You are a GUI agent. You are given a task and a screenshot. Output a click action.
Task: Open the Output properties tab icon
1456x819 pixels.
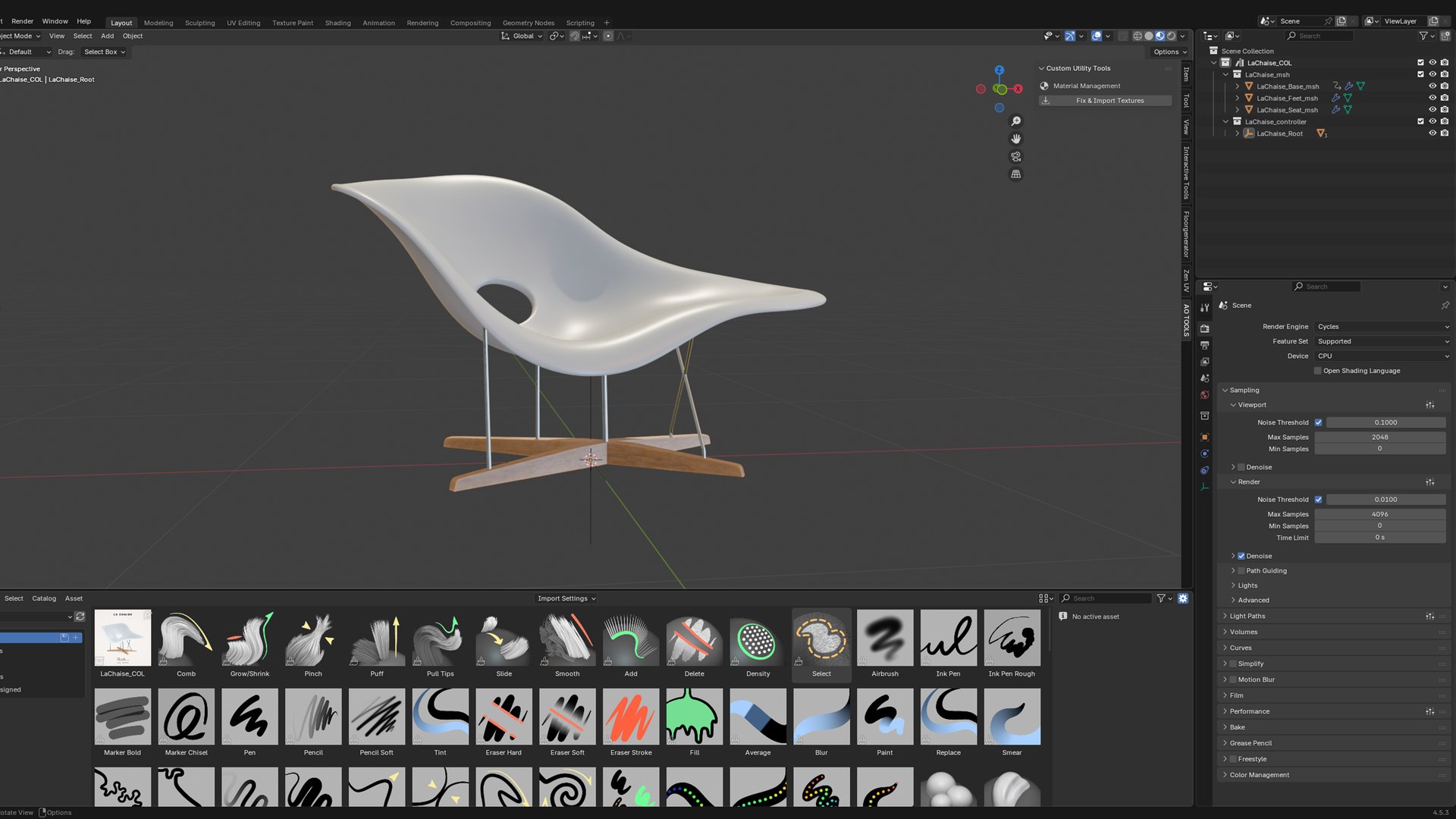click(1204, 345)
